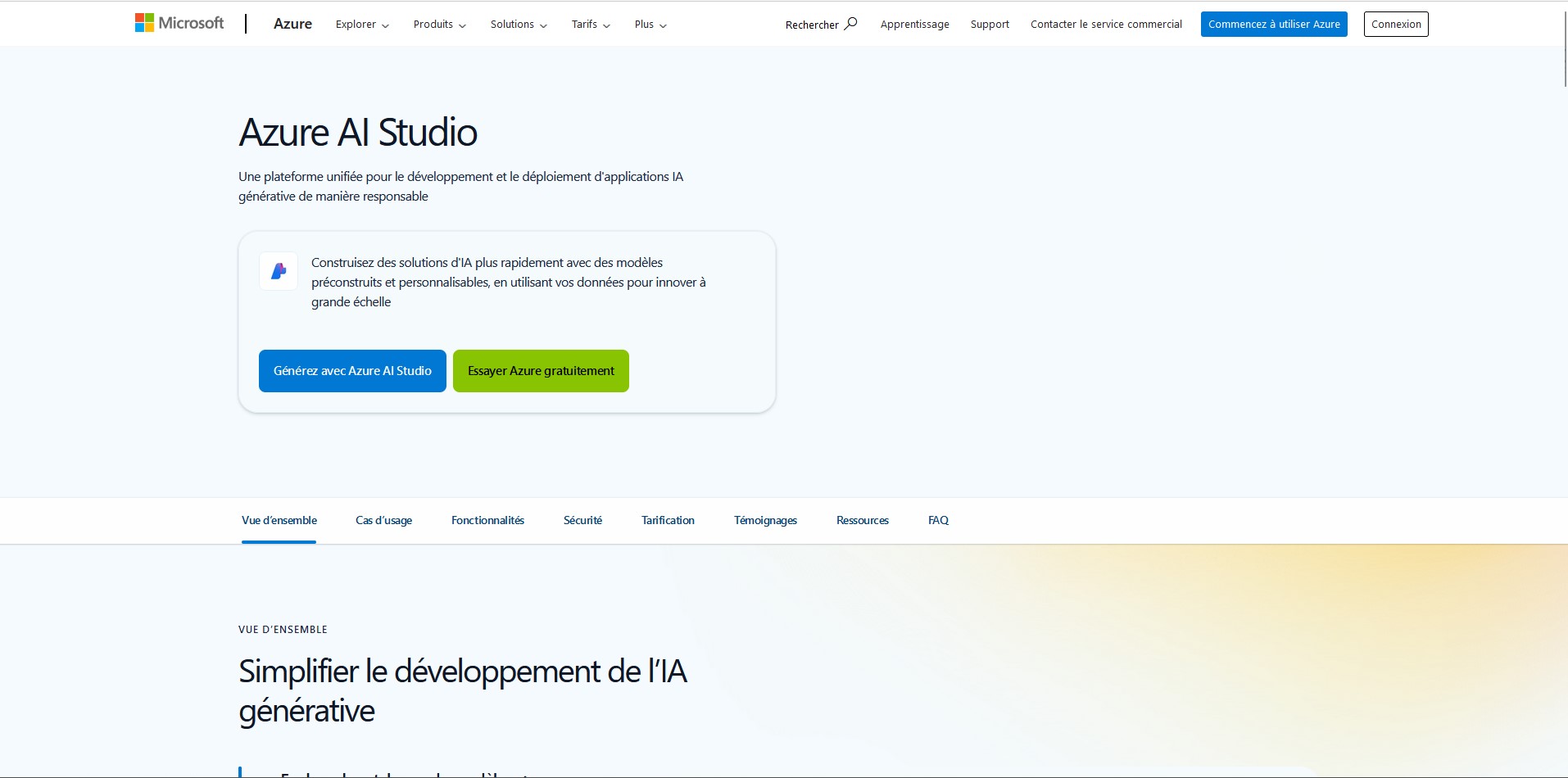Expand the Solutions dropdown menu
This screenshot has width=1568, height=778.
pos(519,25)
